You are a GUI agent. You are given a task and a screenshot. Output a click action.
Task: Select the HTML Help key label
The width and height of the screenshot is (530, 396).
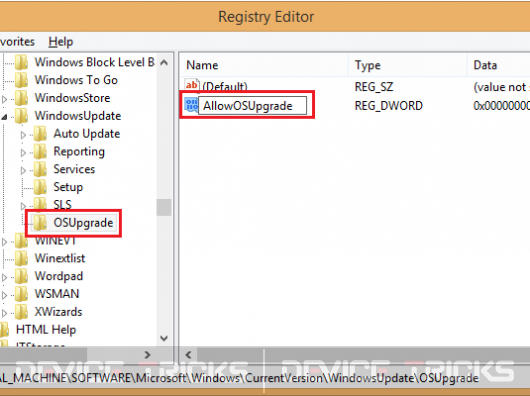46,330
